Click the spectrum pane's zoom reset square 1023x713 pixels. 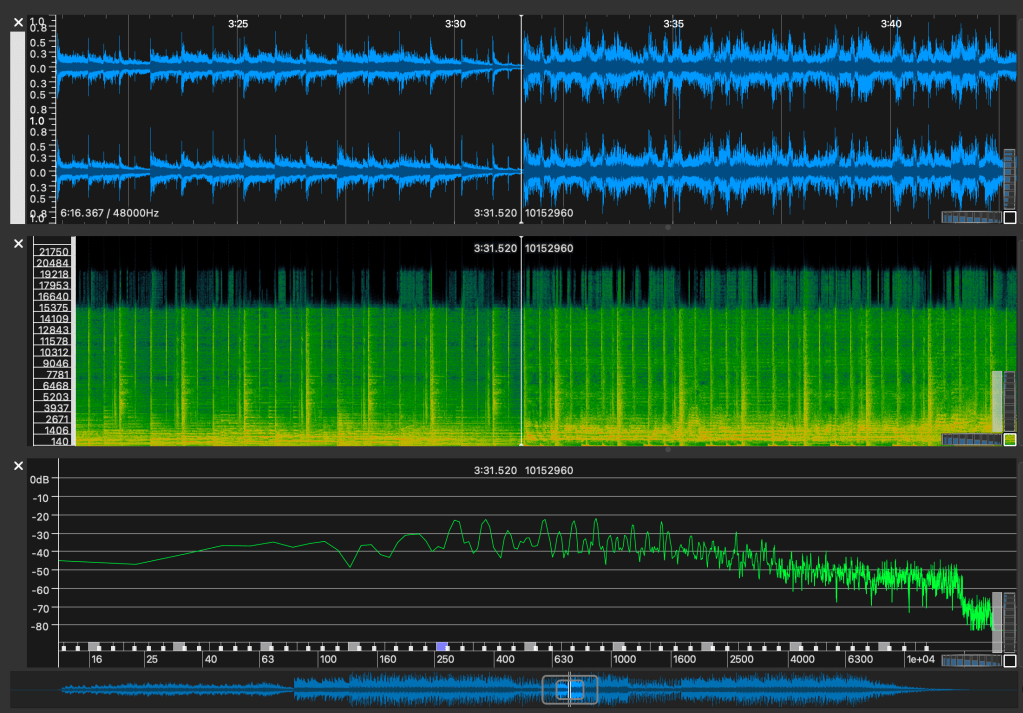[1009, 661]
